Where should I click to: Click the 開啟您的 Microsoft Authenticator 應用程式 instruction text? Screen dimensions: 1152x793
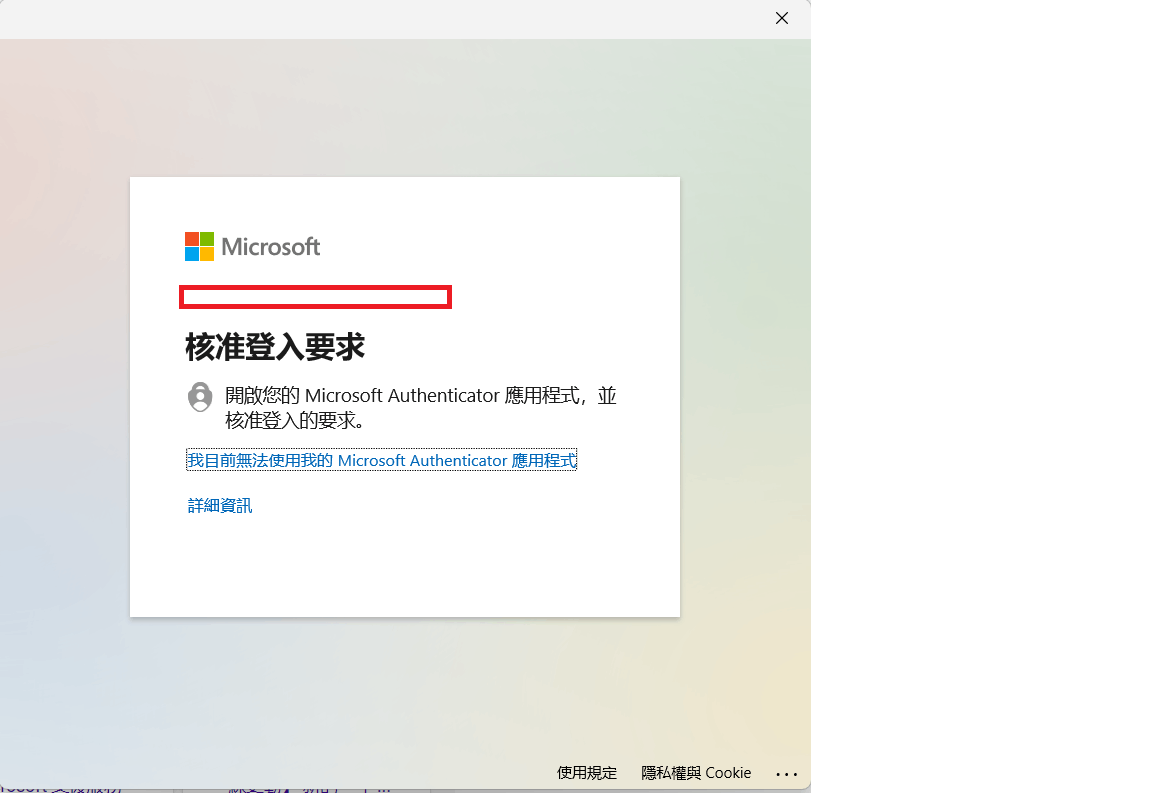[x=420, y=408]
